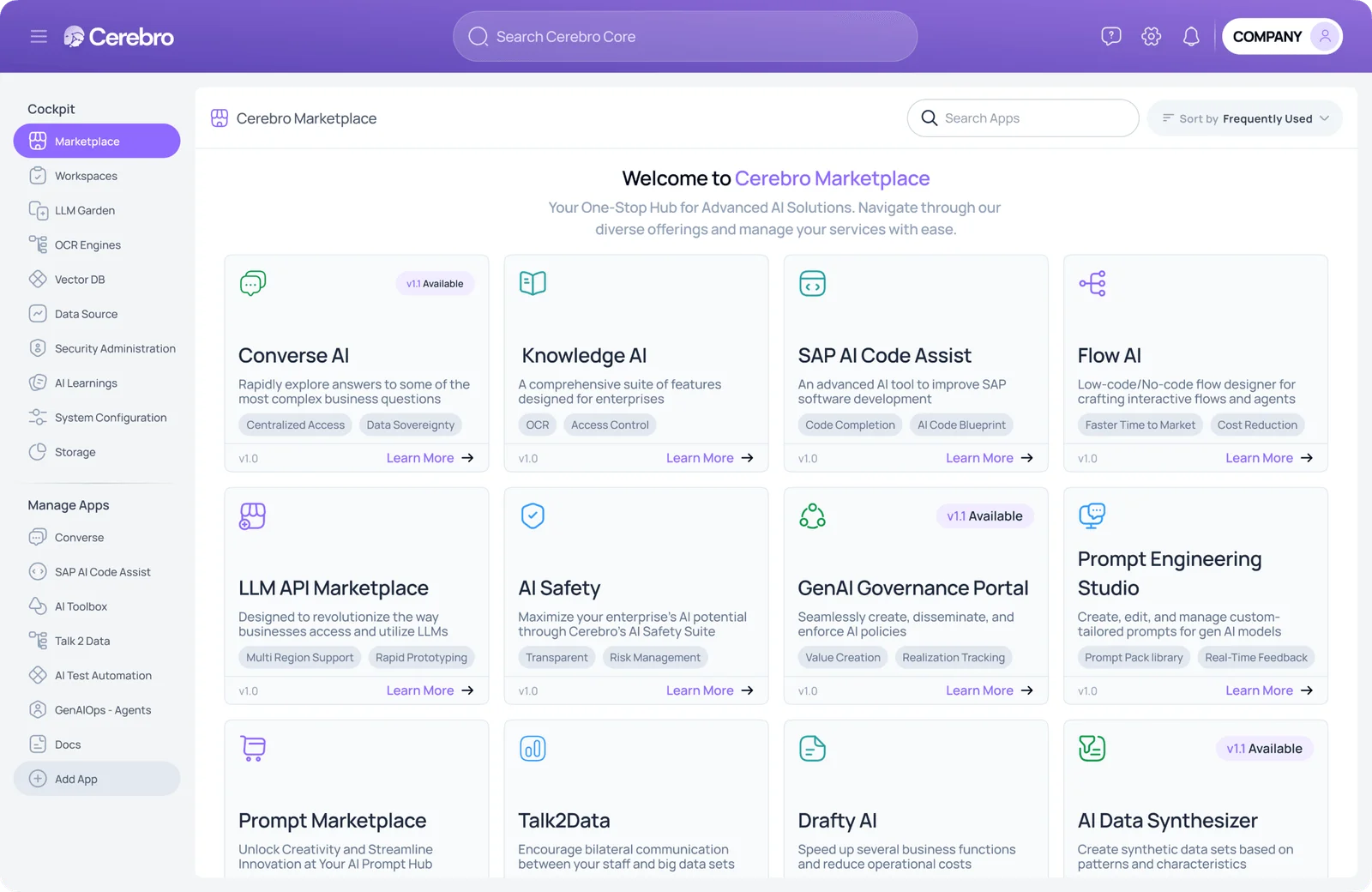Select Marketplace in the Cockpit menu
1372x892 pixels.
[87, 141]
